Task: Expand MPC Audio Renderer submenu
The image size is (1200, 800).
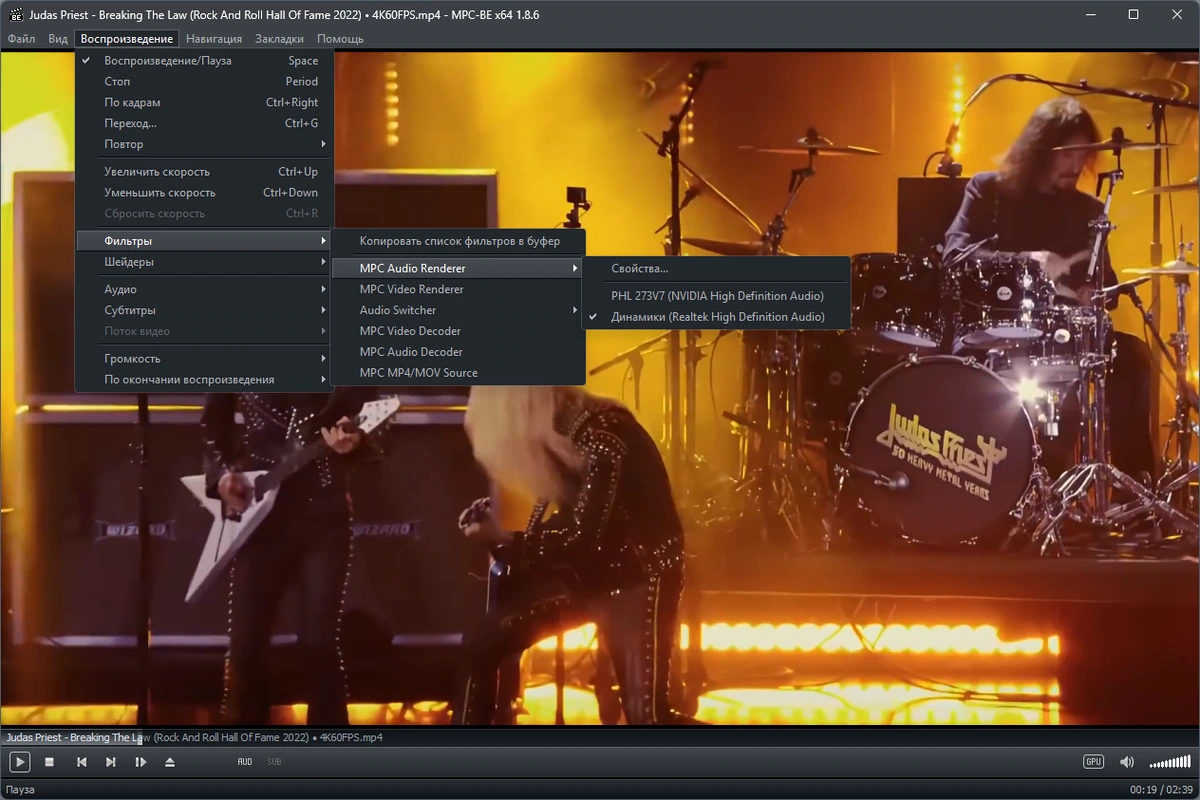Action: pos(458,268)
